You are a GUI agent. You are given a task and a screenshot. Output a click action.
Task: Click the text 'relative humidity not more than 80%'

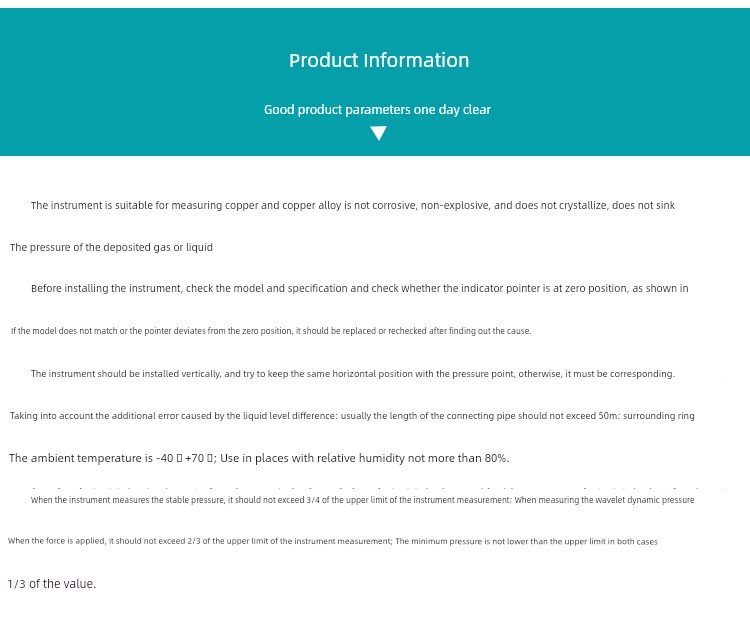pos(413,458)
